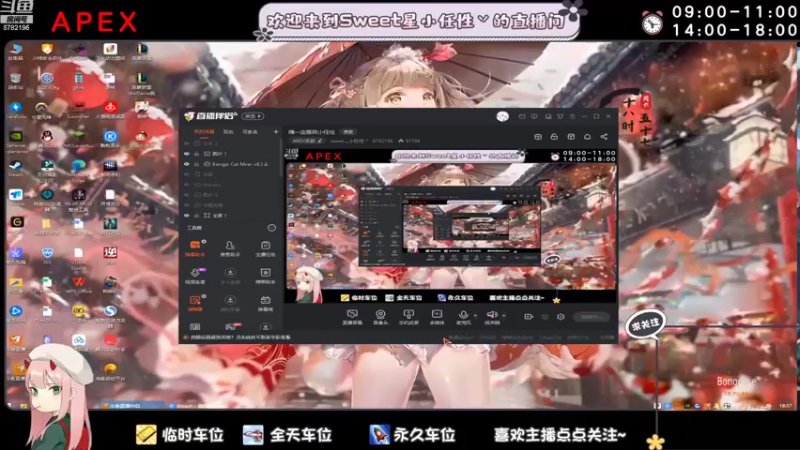Hide the 图片 1 source
This screenshot has height=450, width=800.
(187, 154)
